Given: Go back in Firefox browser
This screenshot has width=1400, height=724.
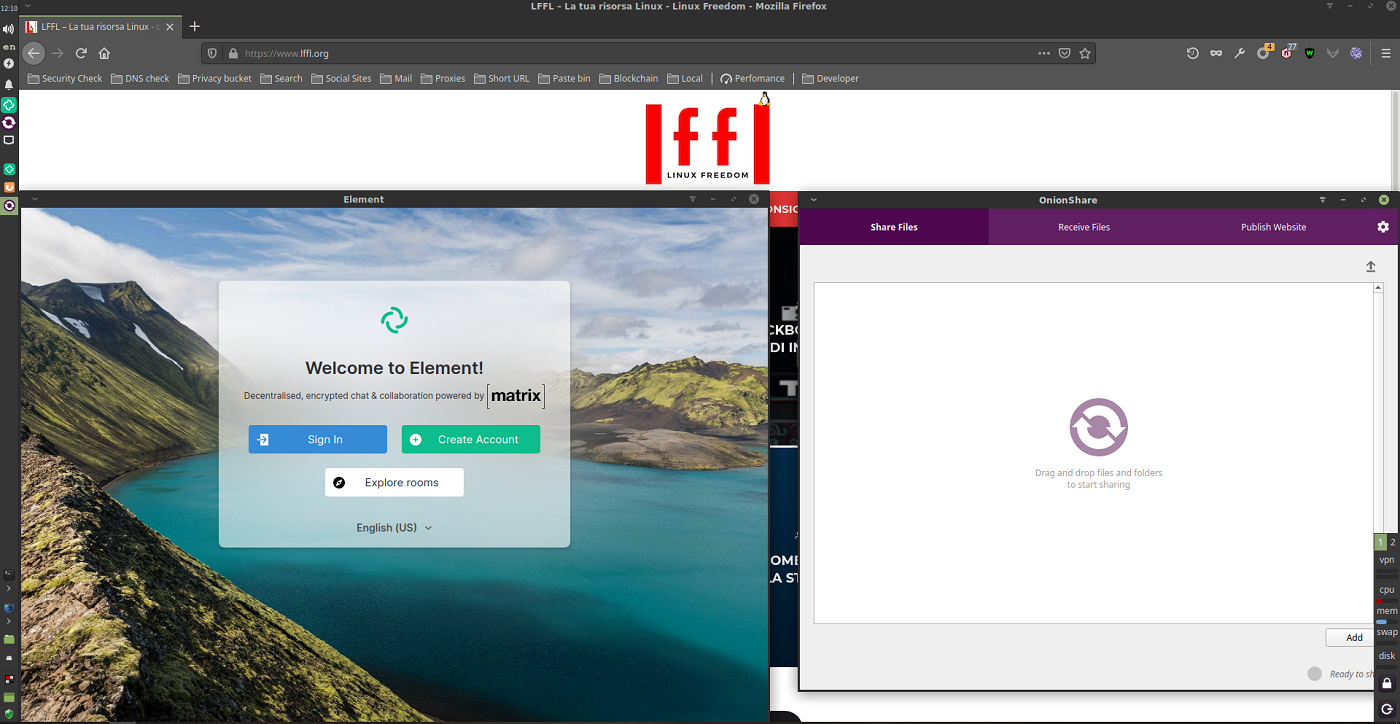Looking at the screenshot, I should click(x=33, y=53).
